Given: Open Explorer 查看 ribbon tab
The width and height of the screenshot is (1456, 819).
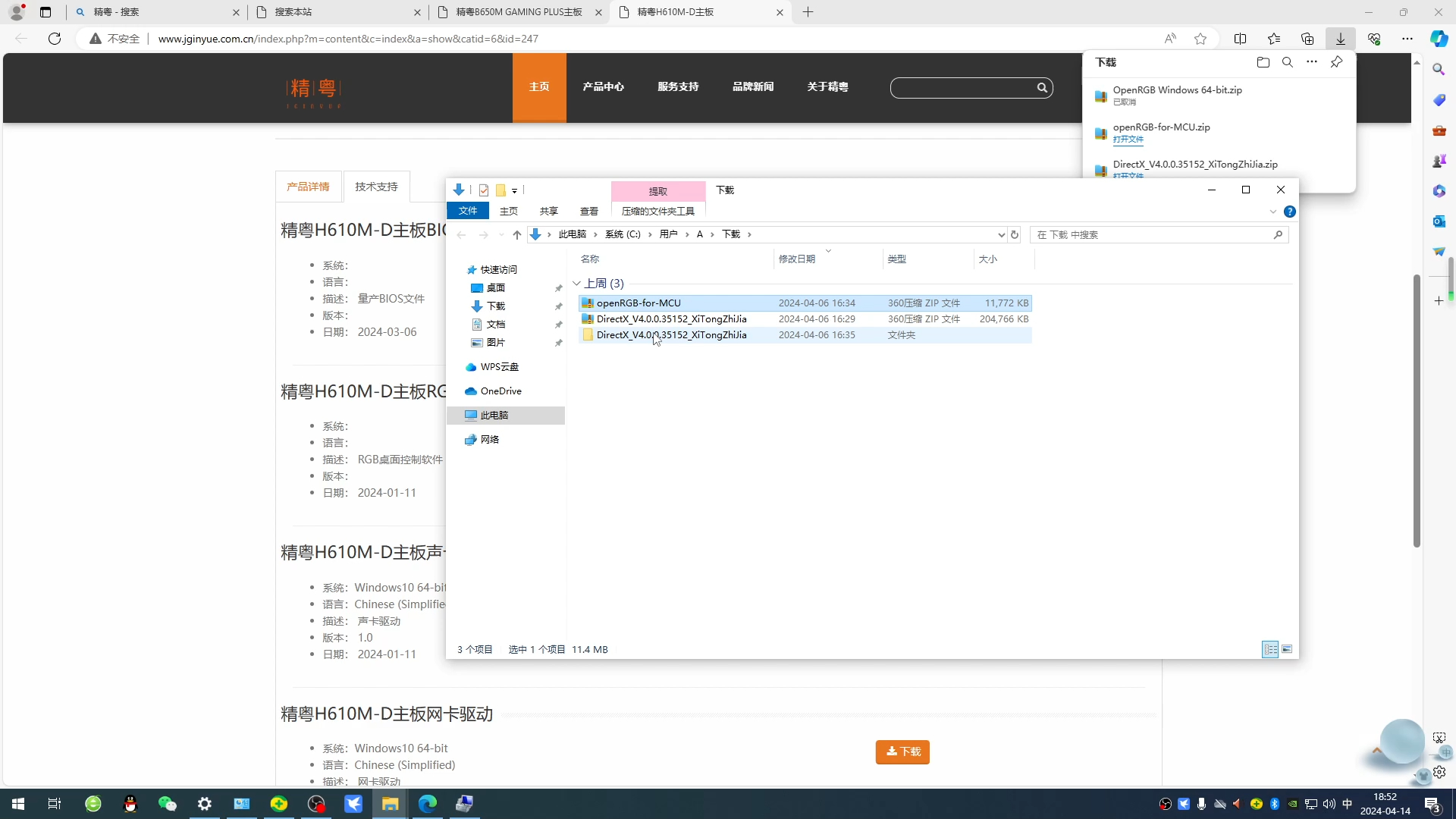Looking at the screenshot, I should click(x=589, y=212).
